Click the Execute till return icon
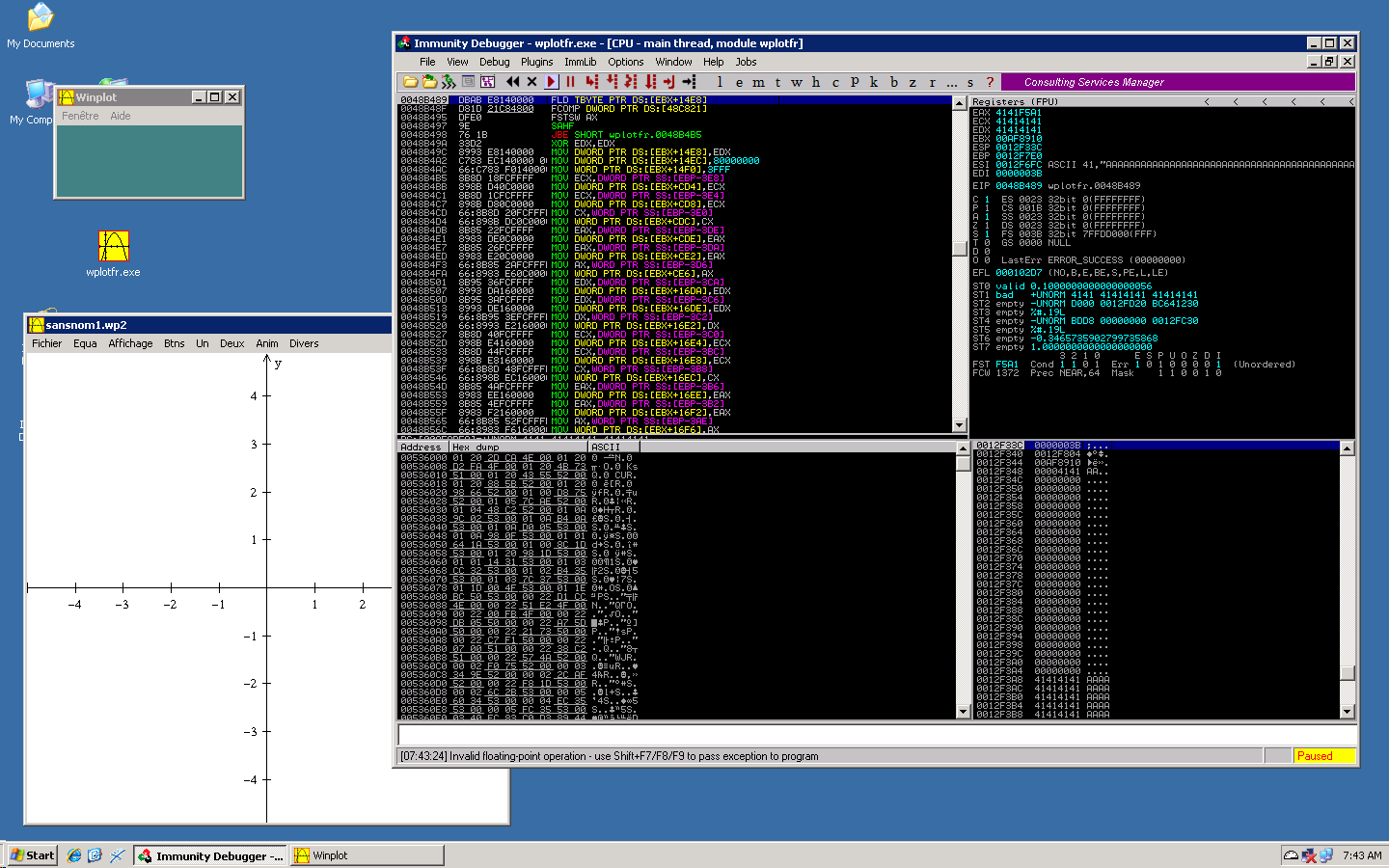Screen dimensions: 1389x868 pos(668,82)
